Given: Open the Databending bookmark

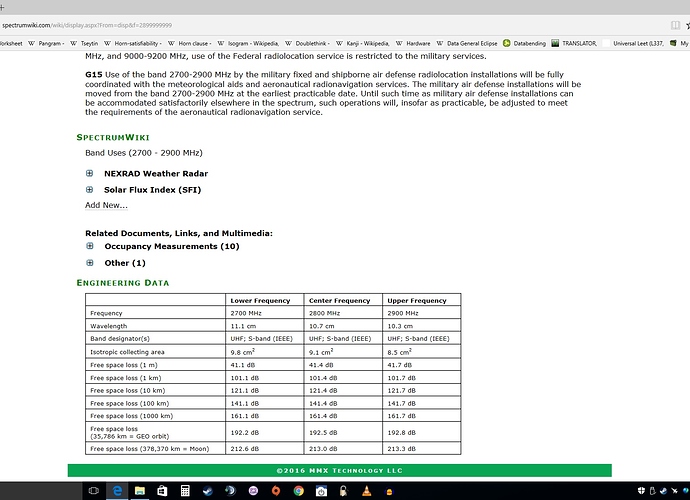Looking at the screenshot, I should point(529,43).
